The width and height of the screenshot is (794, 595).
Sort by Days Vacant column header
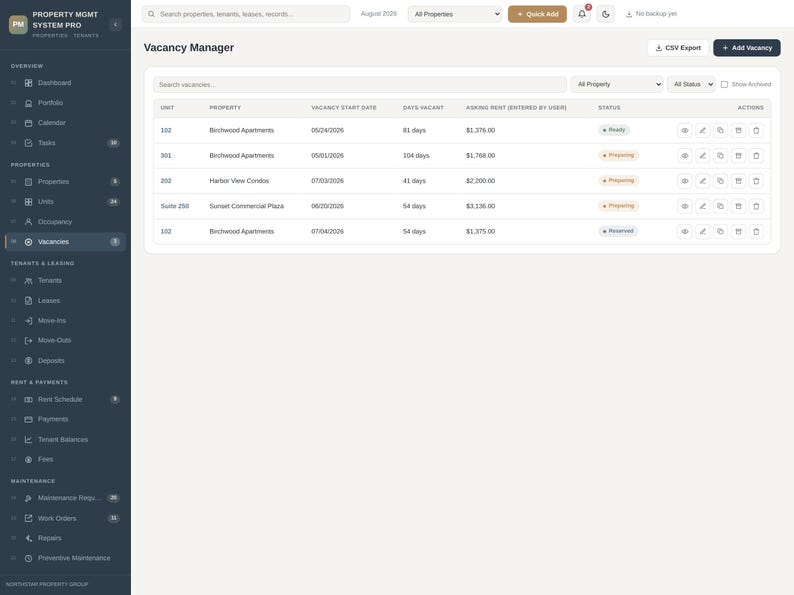pyautogui.click(x=423, y=108)
